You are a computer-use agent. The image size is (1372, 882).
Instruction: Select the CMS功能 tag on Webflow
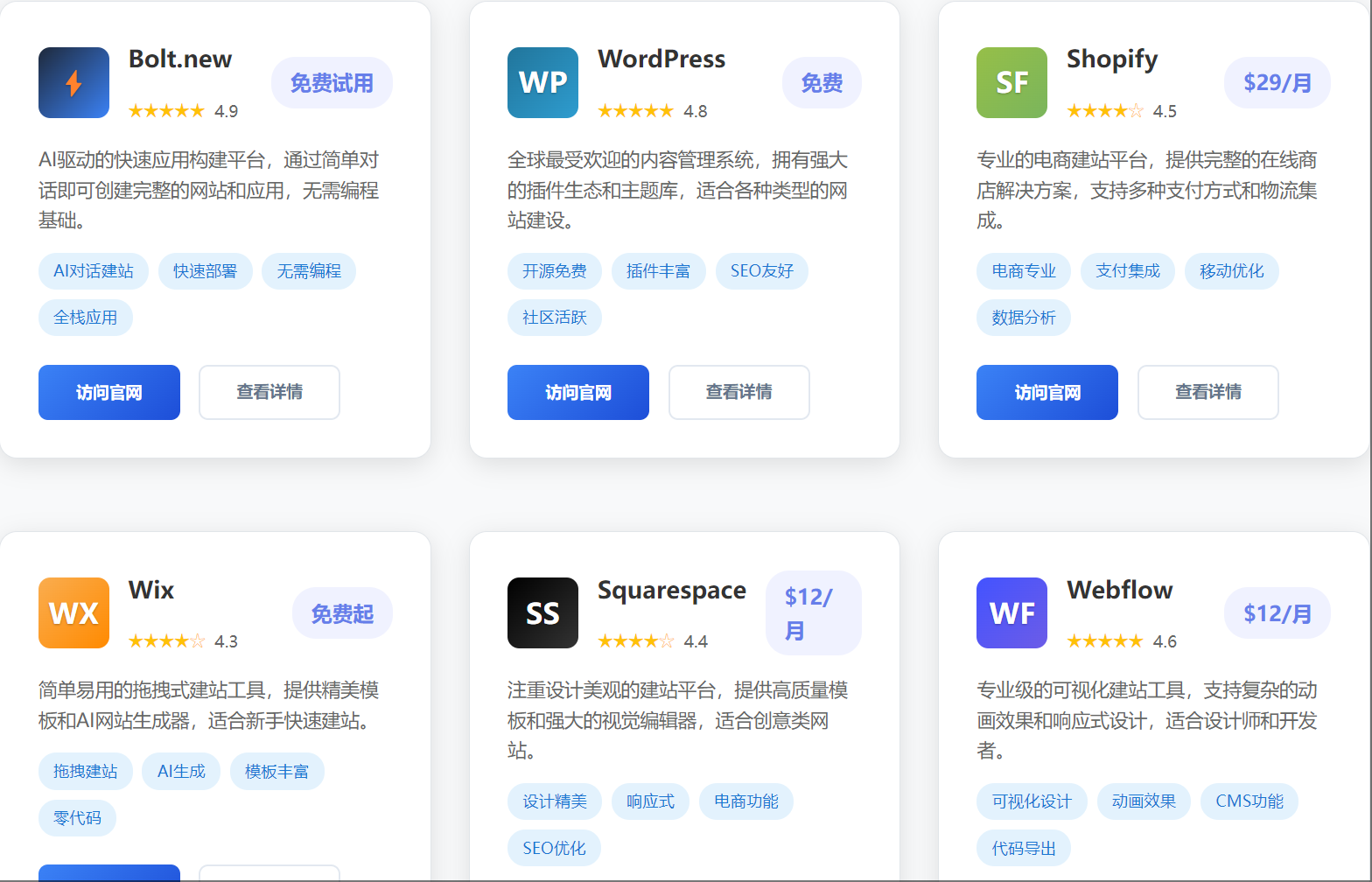pos(1249,801)
